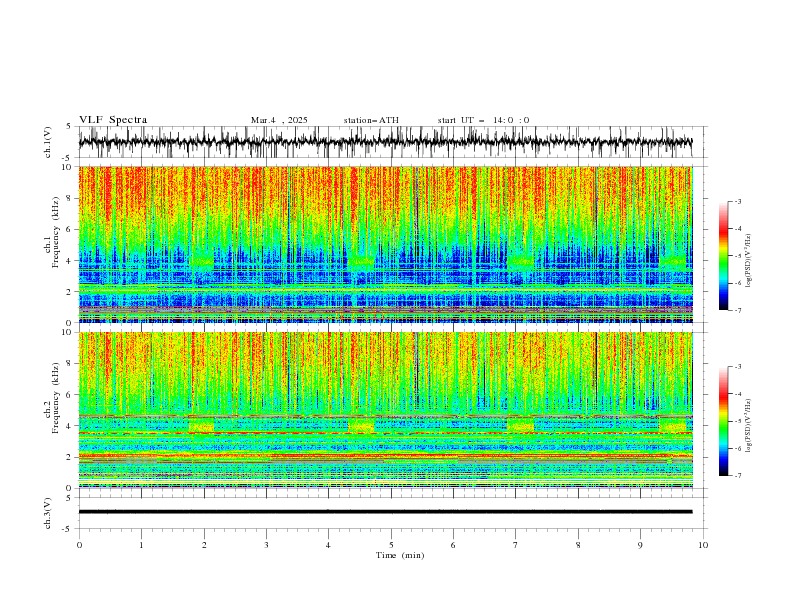Image resolution: width=792 pixels, height=612 pixels.
Task: Click the '8' kHz tick on ch.1 spectrogram axis
Action: tap(70, 198)
